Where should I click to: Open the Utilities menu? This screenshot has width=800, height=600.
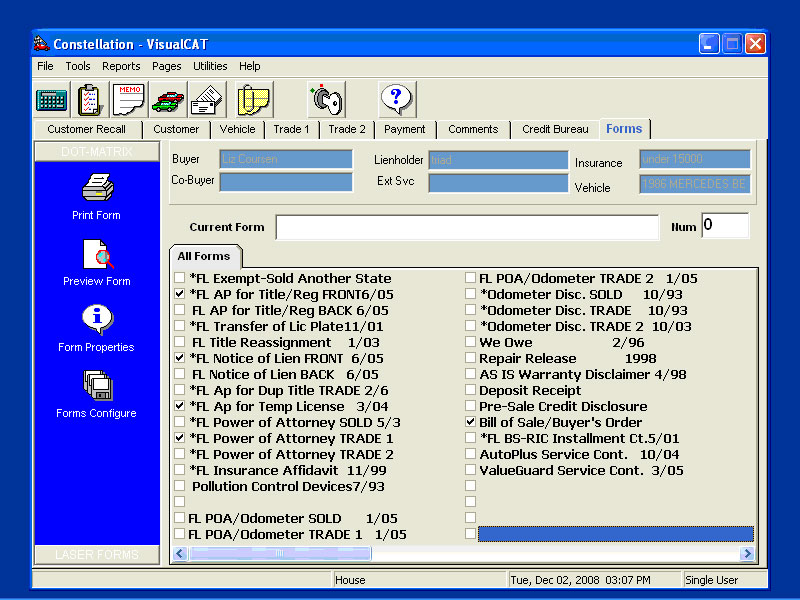coord(210,66)
